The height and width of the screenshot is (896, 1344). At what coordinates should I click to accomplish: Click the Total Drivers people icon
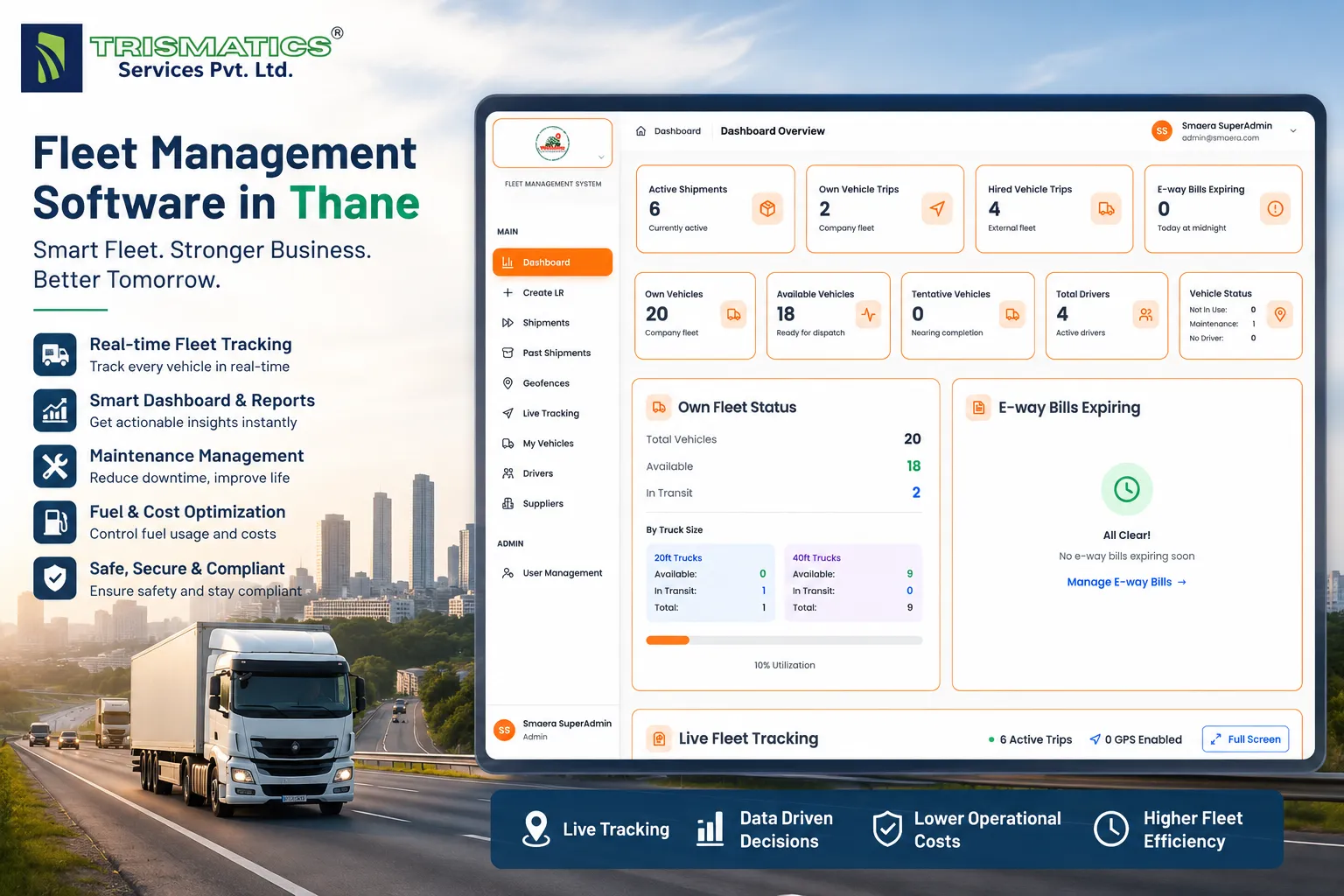click(x=1145, y=314)
